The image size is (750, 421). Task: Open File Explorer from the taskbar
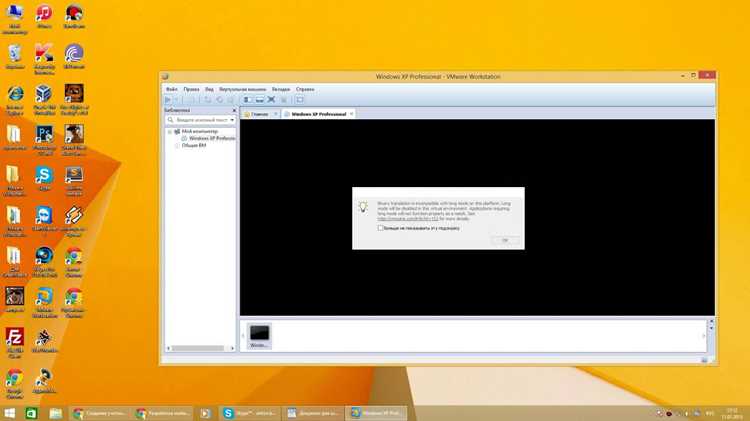(55, 413)
